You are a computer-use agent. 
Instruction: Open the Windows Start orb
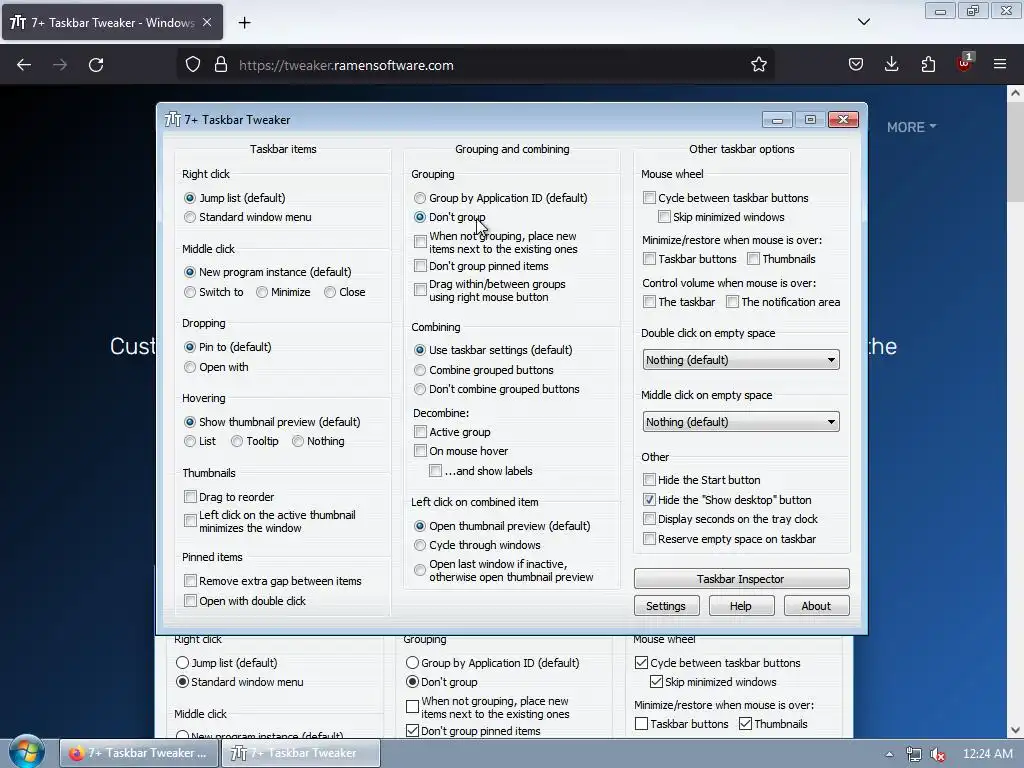[27, 751]
